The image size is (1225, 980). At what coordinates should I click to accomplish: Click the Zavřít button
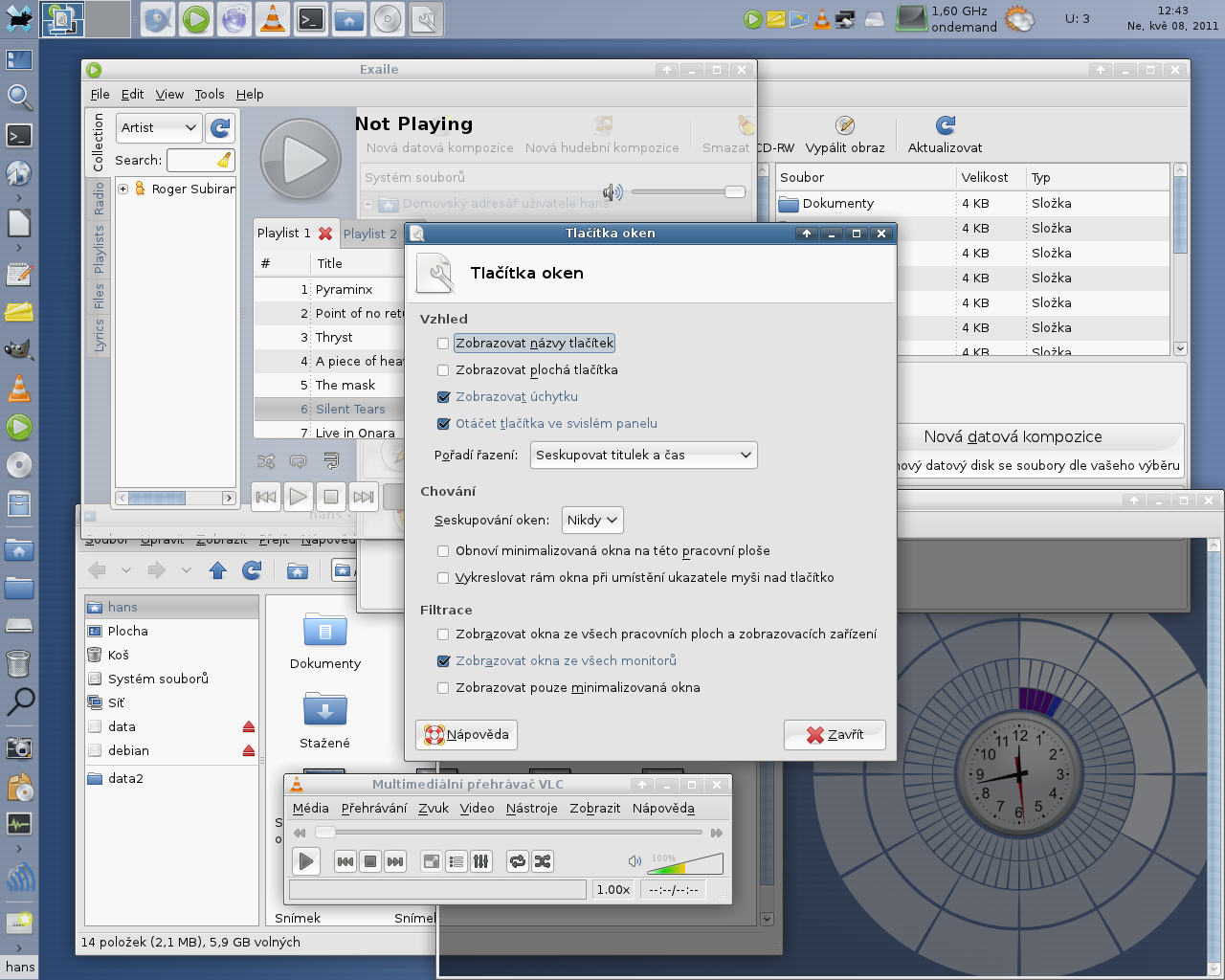click(835, 735)
